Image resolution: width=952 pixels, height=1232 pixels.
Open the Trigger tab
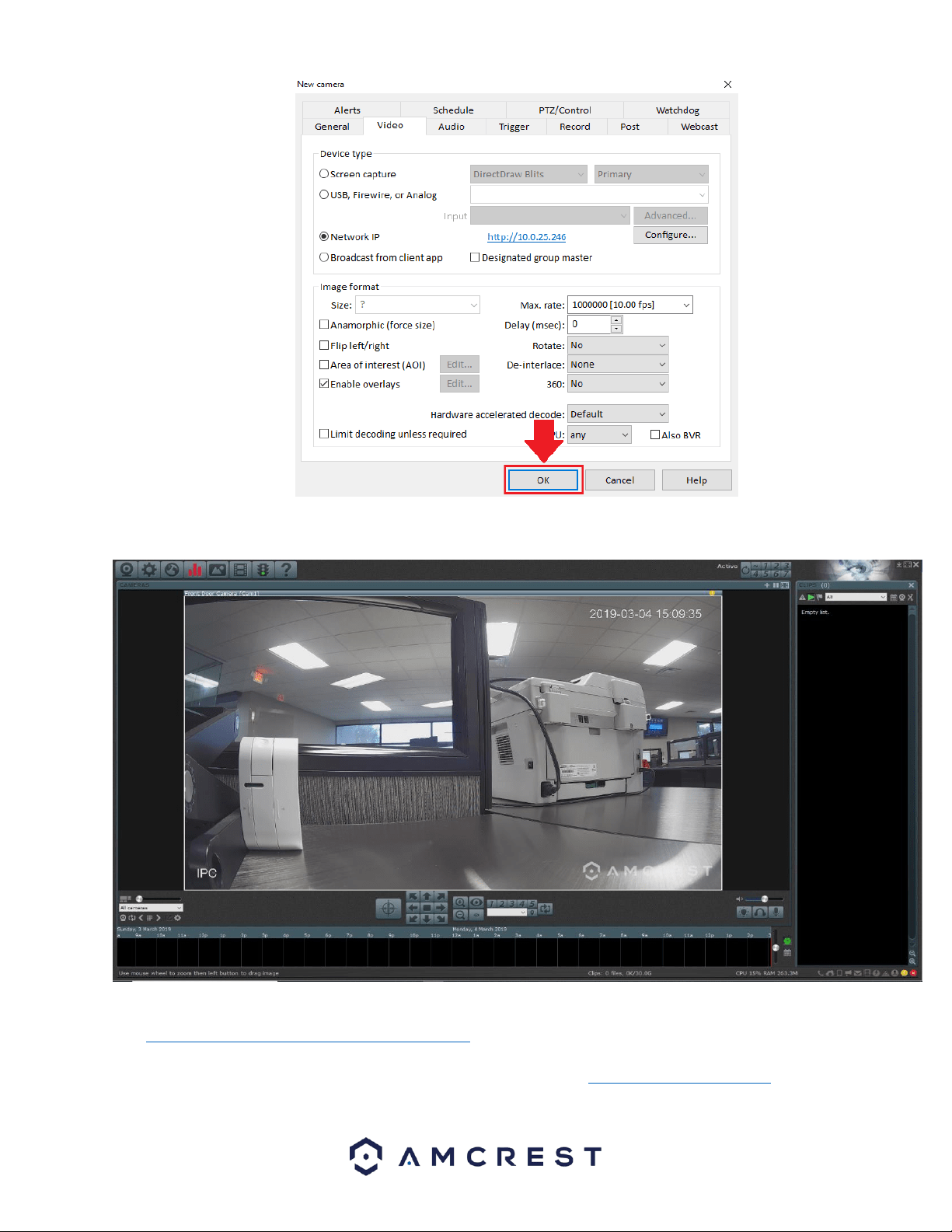coord(514,127)
